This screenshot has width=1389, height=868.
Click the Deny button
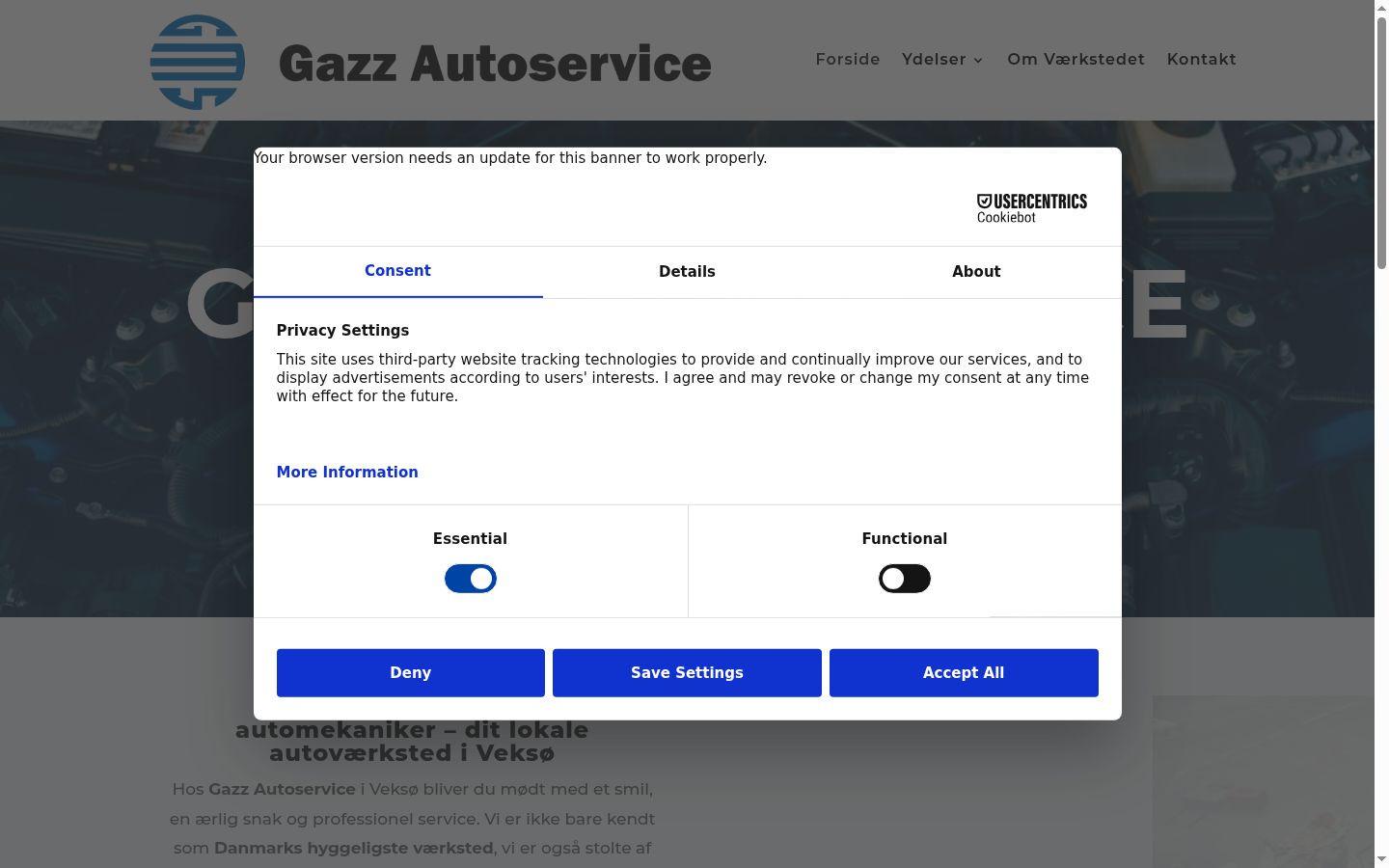pyautogui.click(x=411, y=672)
